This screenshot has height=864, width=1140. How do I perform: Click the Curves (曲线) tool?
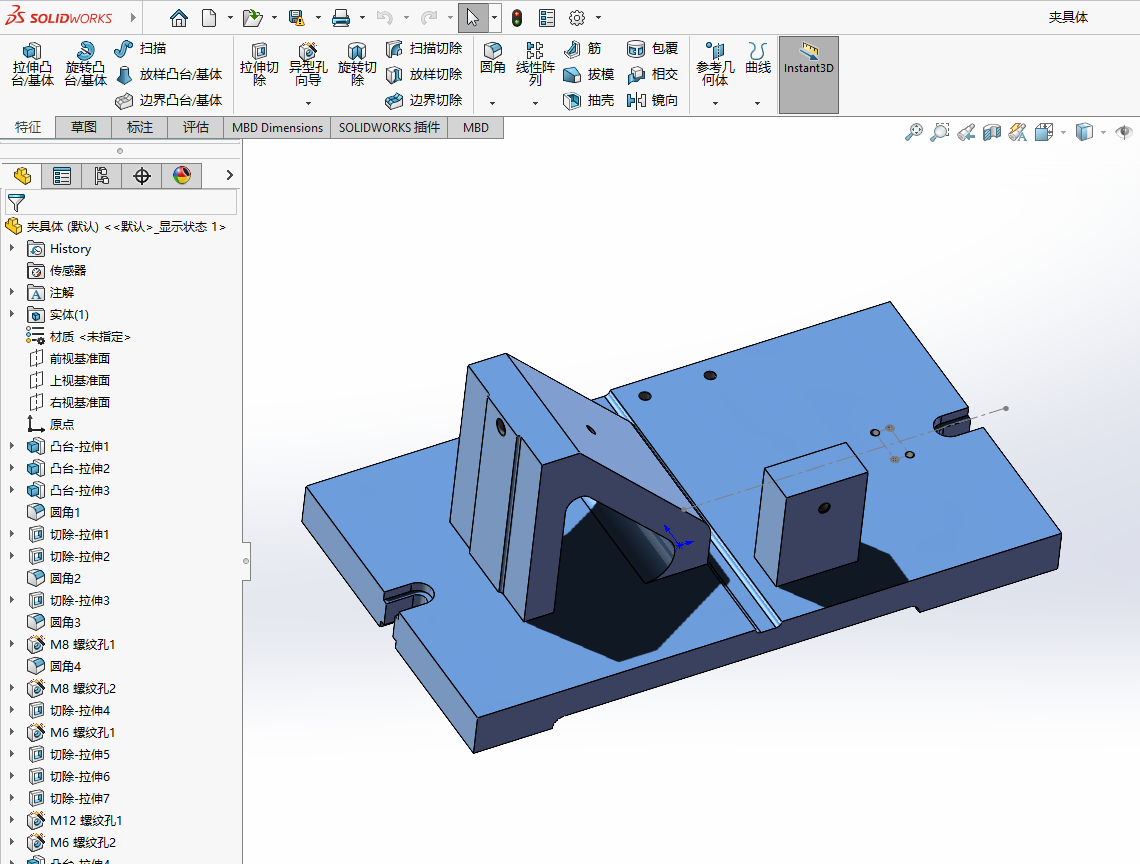click(758, 58)
